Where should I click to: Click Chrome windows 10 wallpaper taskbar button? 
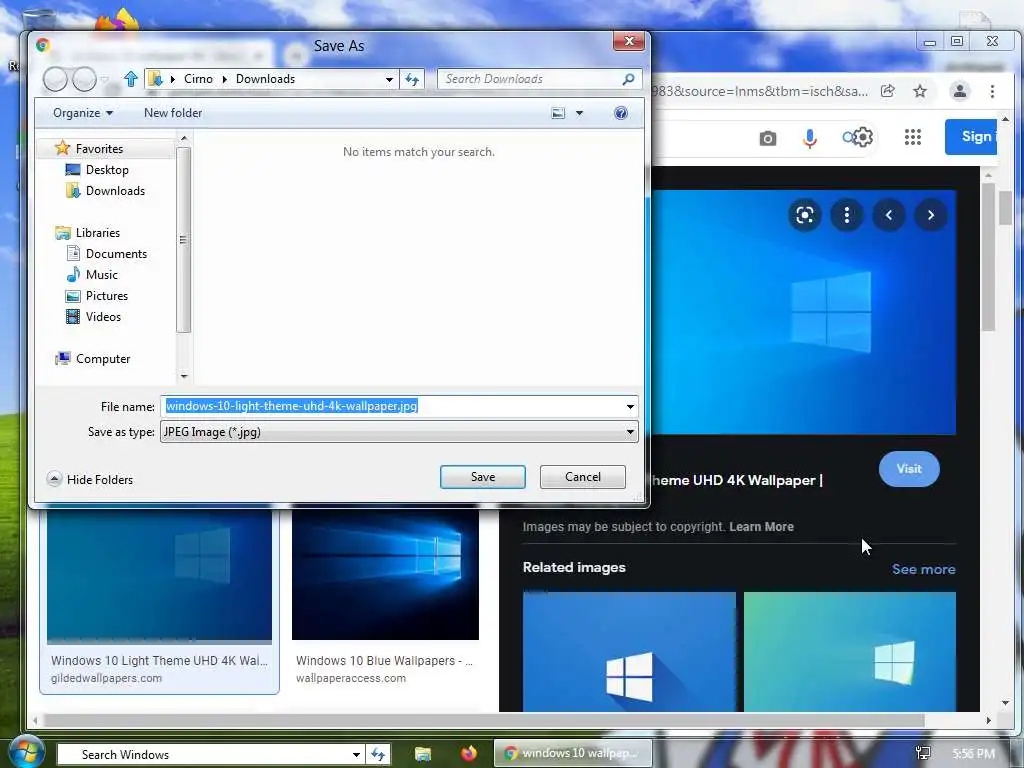573,753
